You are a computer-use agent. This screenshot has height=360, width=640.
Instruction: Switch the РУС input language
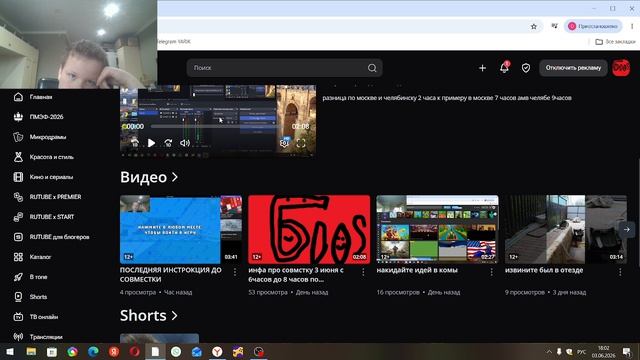pyautogui.click(x=582, y=352)
